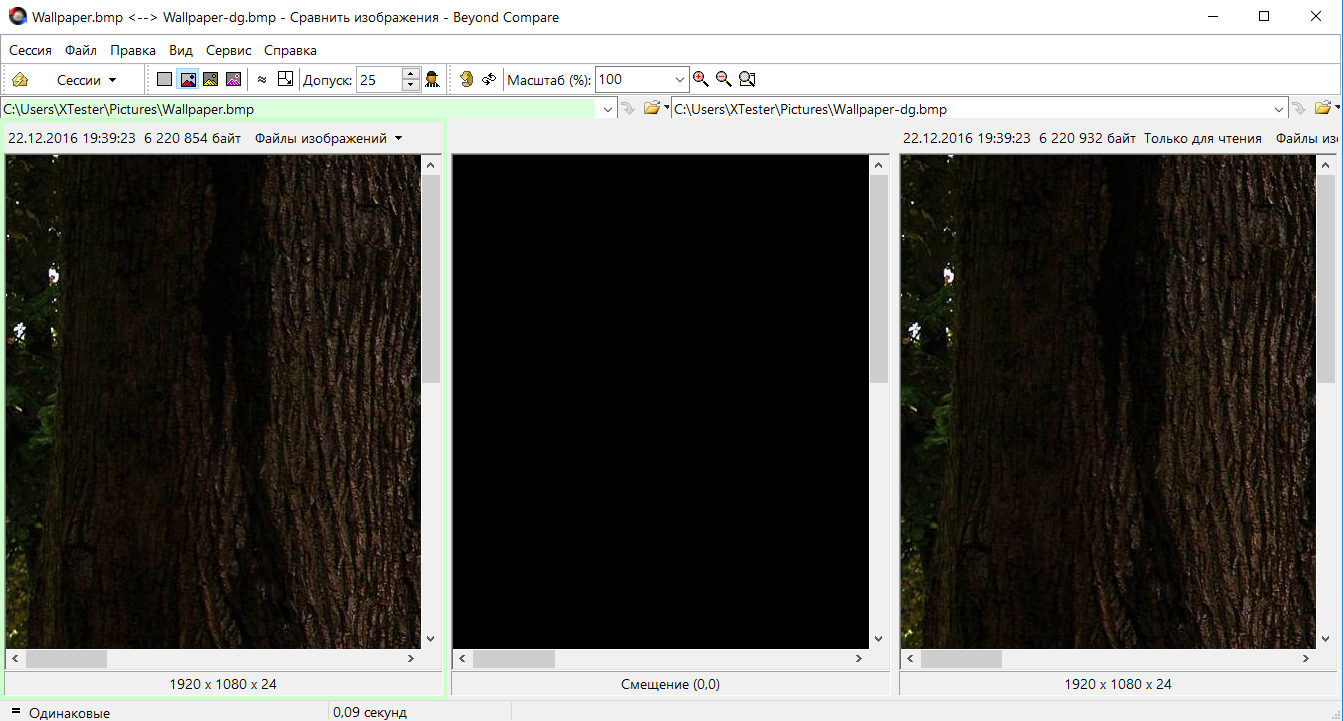Screen dimensions: 1343x721
Task: Open the Сессии dropdown
Action: (86, 80)
